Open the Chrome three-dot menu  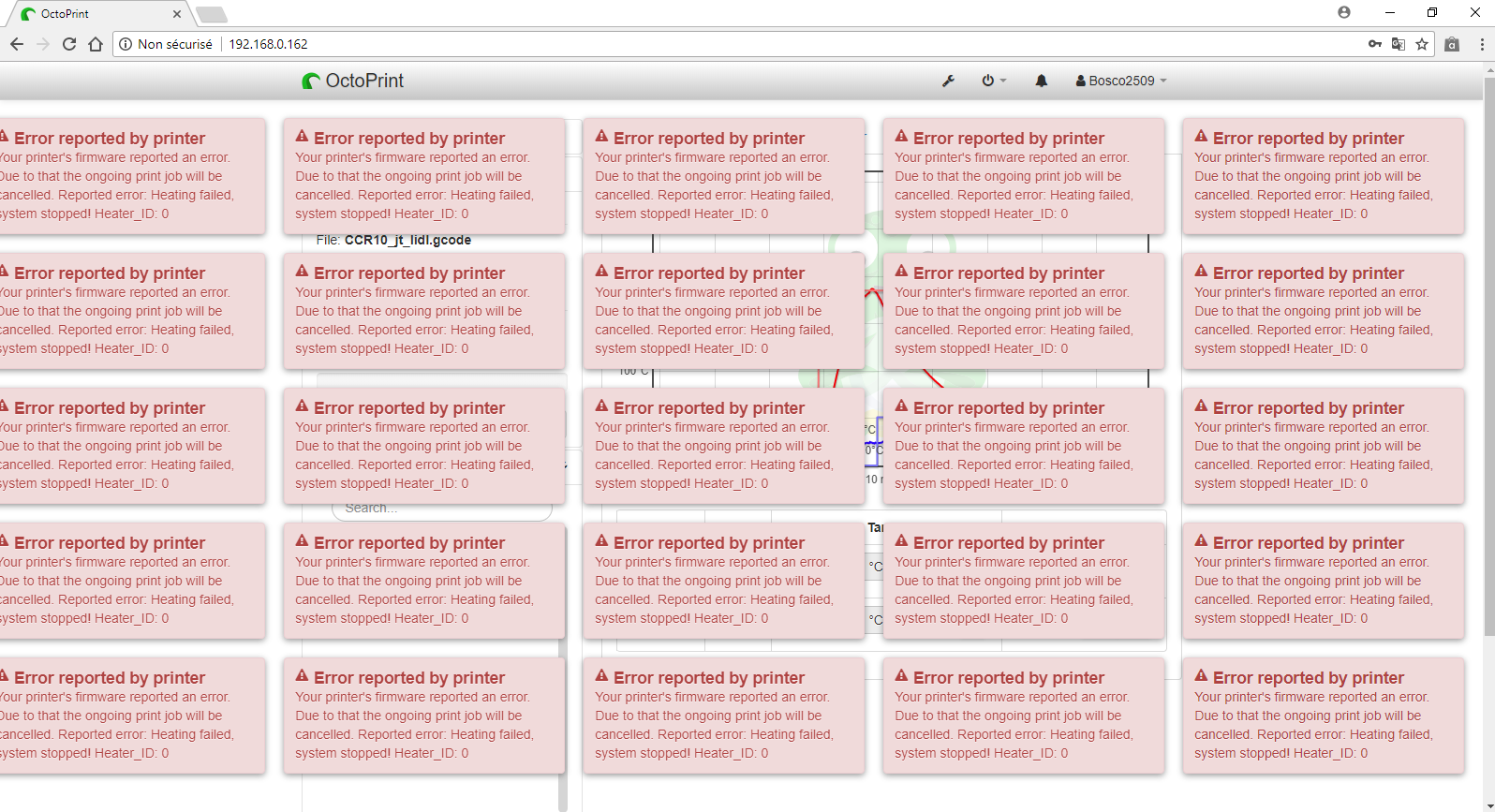(1482, 44)
